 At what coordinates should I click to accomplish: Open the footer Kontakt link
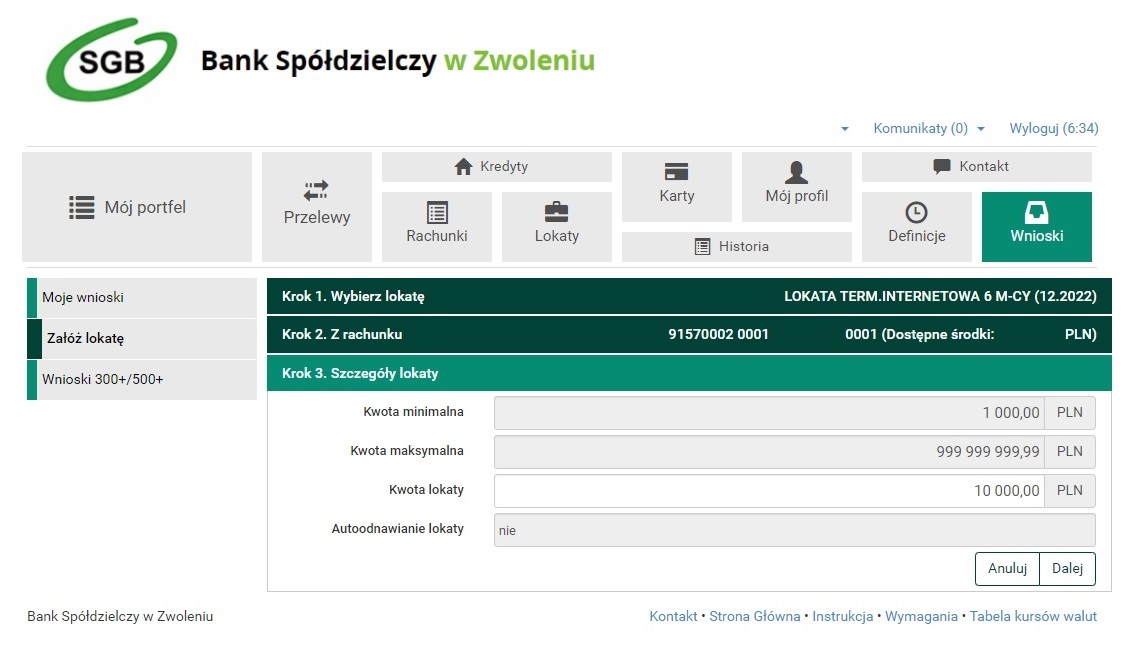673,617
